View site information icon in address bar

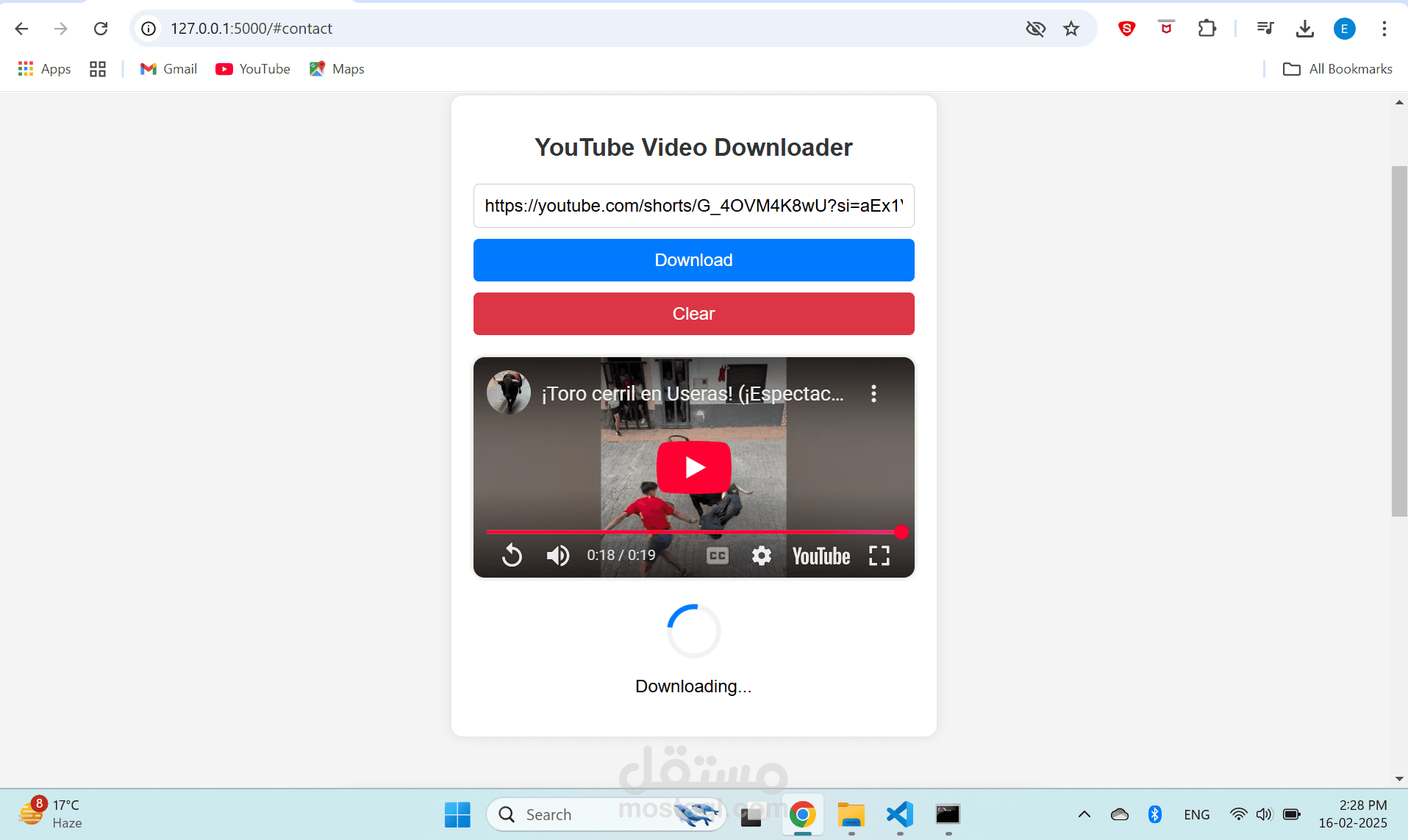[x=149, y=29]
